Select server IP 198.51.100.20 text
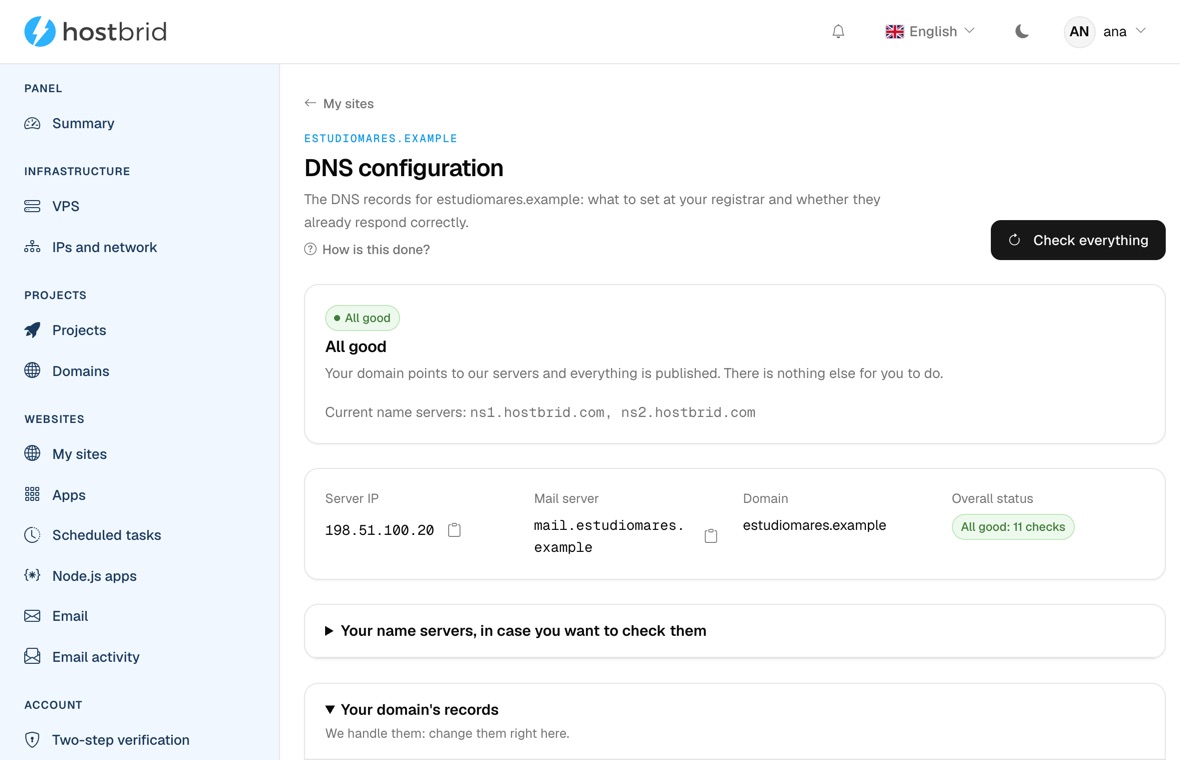 tap(379, 530)
